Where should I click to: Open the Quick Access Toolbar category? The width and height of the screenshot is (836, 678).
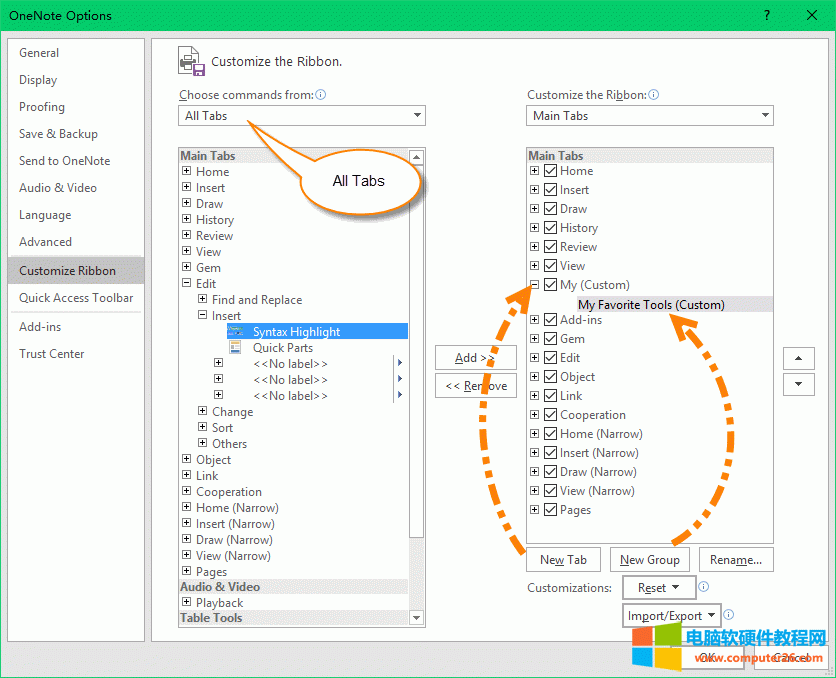pos(76,298)
